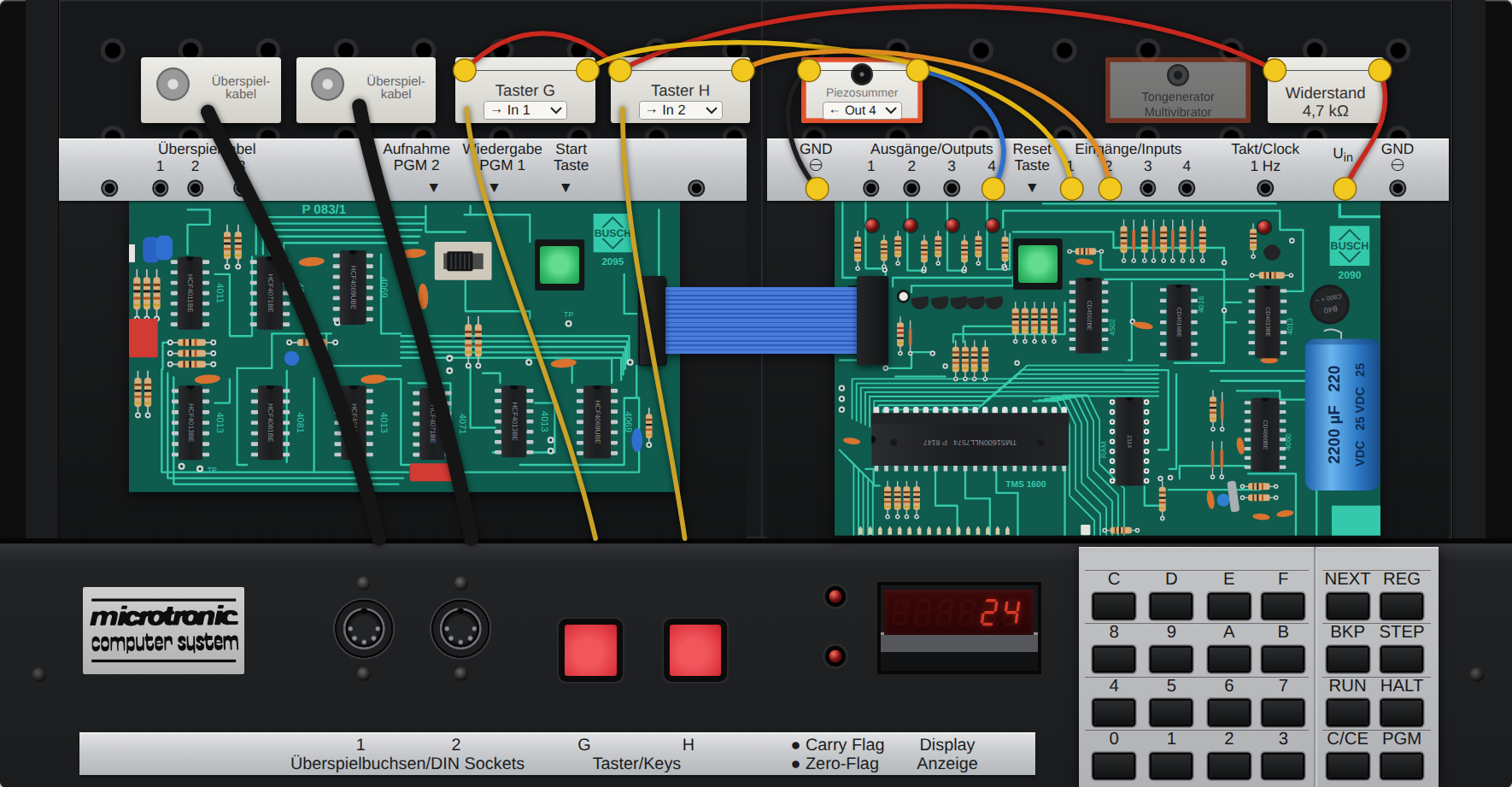This screenshot has height=787, width=1512.
Task: Click the Wiedergabe PGM 1 arrow
Action: click(x=494, y=188)
